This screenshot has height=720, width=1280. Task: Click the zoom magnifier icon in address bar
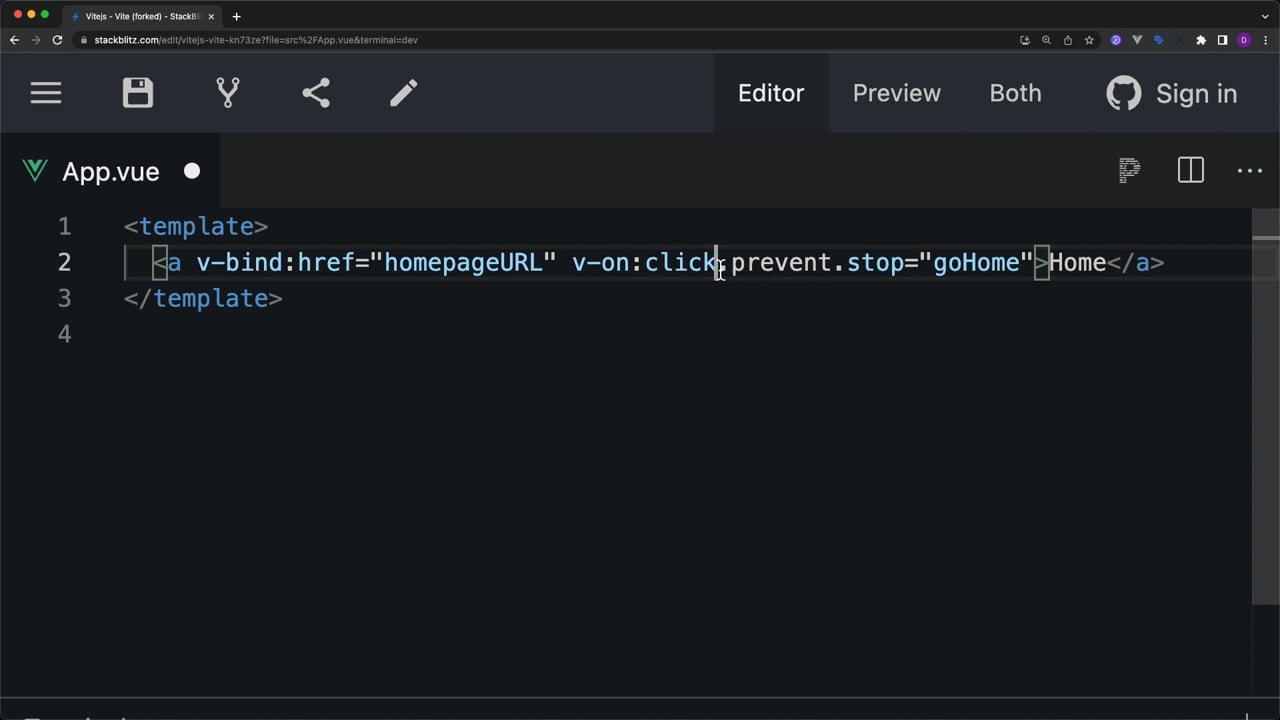click(x=1046, y=40)
